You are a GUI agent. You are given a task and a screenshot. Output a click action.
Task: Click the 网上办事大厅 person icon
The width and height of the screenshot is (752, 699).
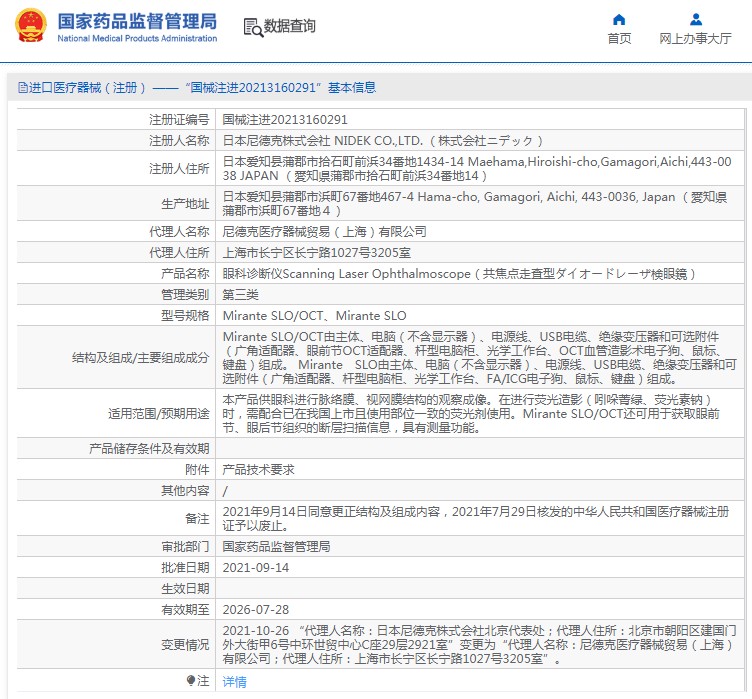pos(696,19)
